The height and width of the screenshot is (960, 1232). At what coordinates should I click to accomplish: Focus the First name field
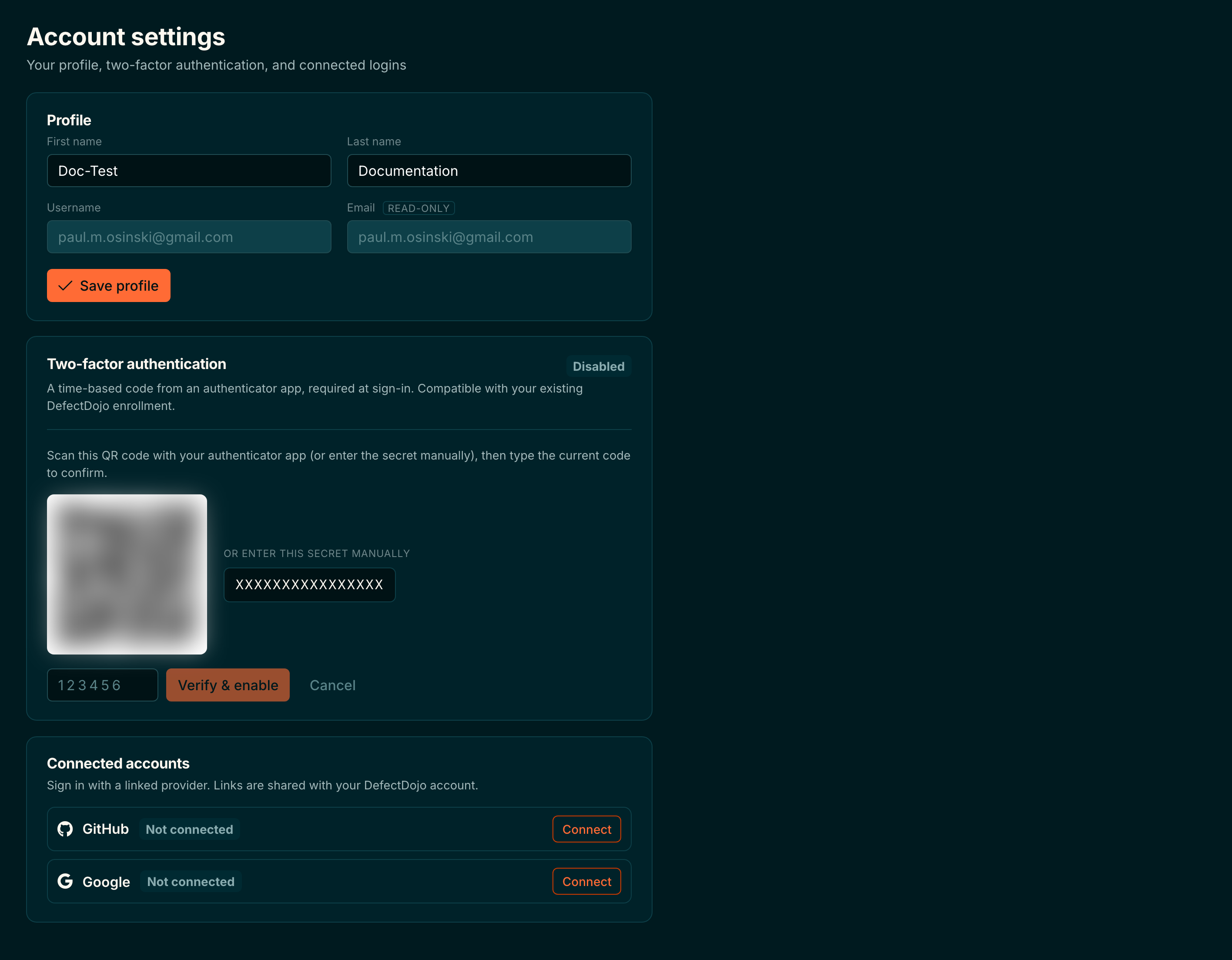click(189, 171)
